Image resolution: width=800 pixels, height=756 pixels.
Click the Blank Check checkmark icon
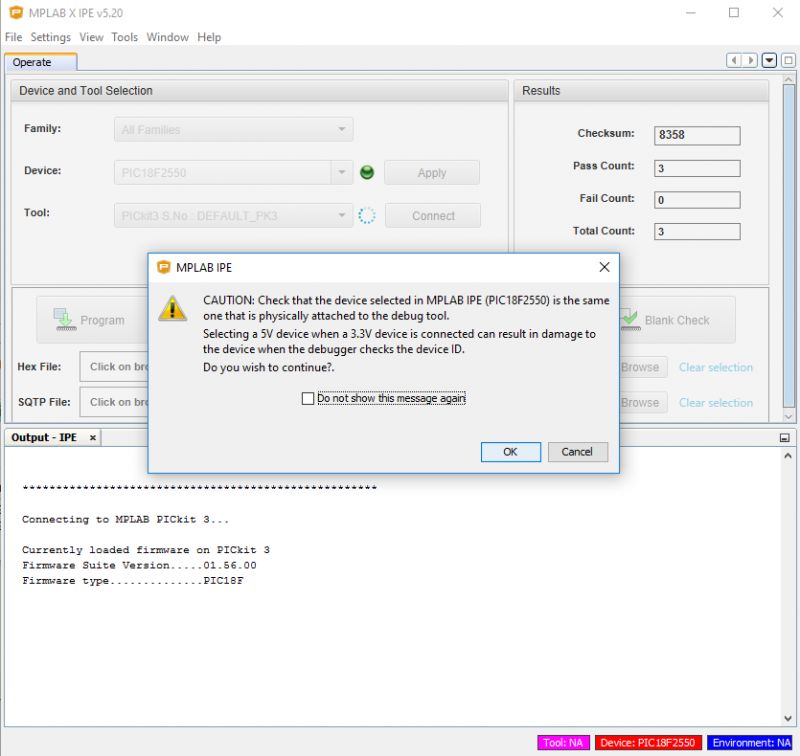pos(630,319)
